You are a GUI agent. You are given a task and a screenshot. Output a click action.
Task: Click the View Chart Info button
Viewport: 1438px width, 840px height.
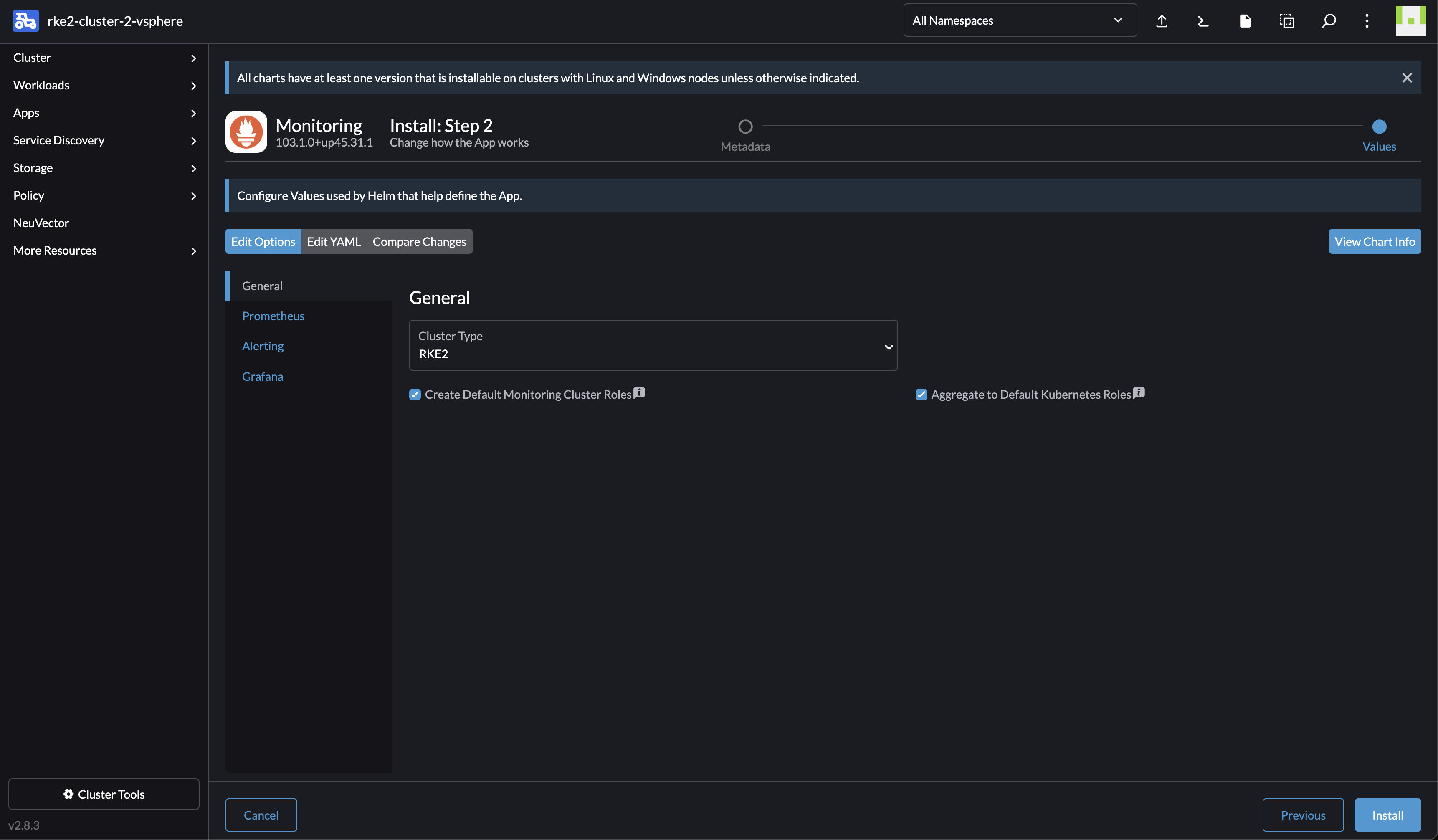pos(1375,241)
